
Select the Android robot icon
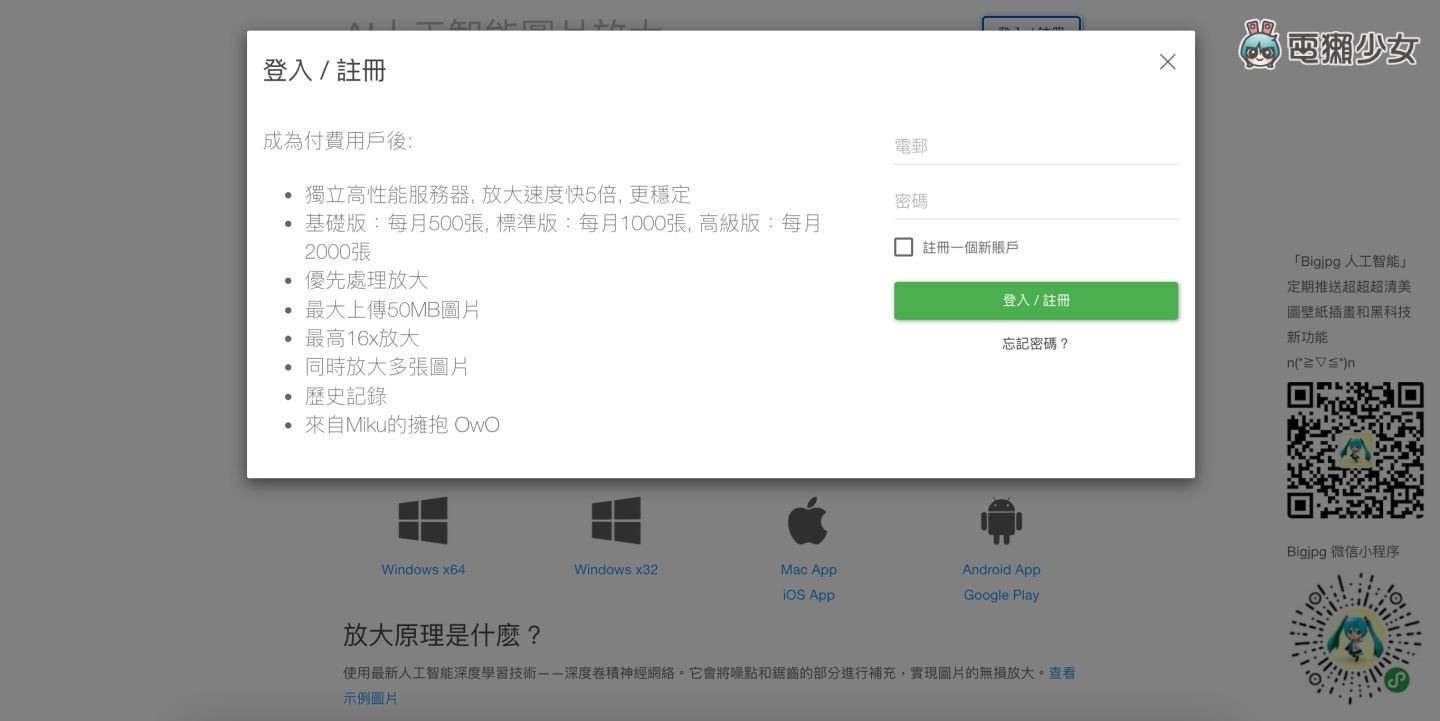(1001, 518)
